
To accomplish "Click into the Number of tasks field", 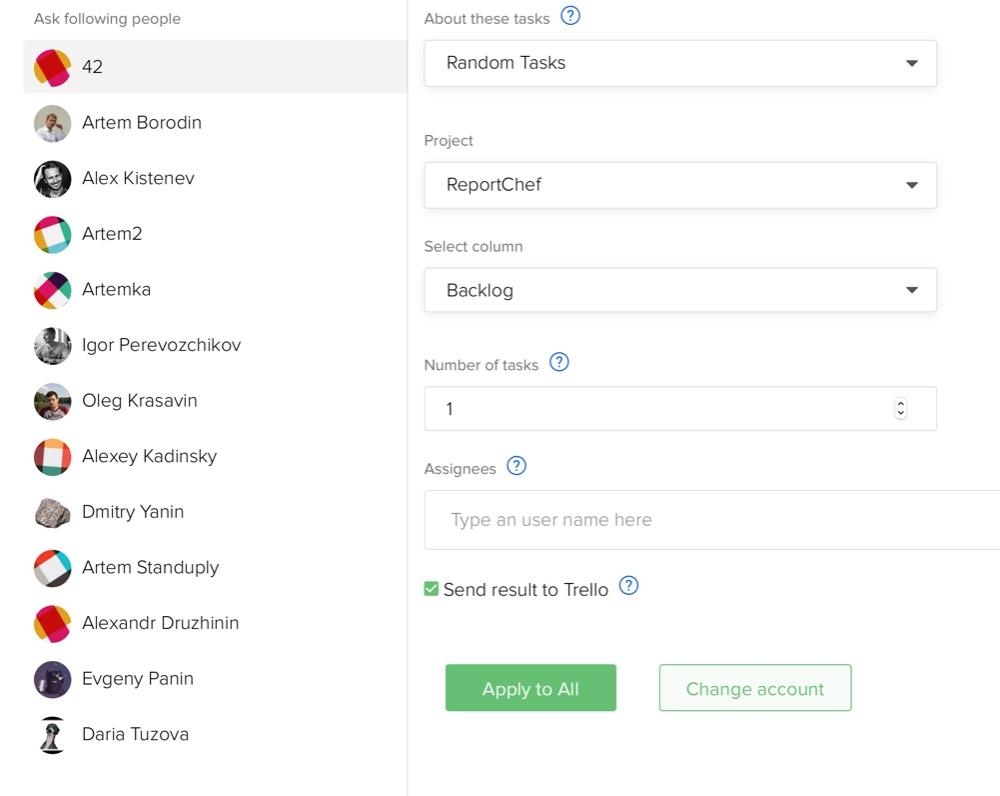I will click(x=680, y=408).
